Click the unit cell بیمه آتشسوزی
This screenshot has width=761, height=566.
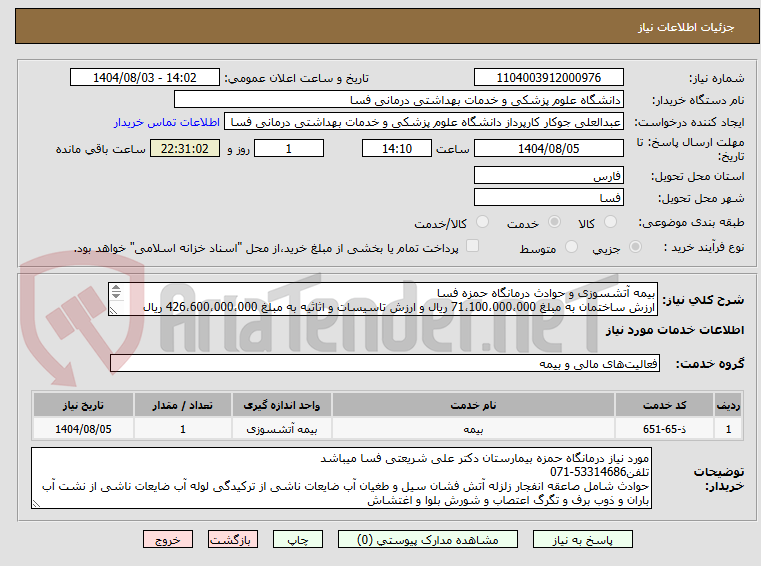pos(281,429)
